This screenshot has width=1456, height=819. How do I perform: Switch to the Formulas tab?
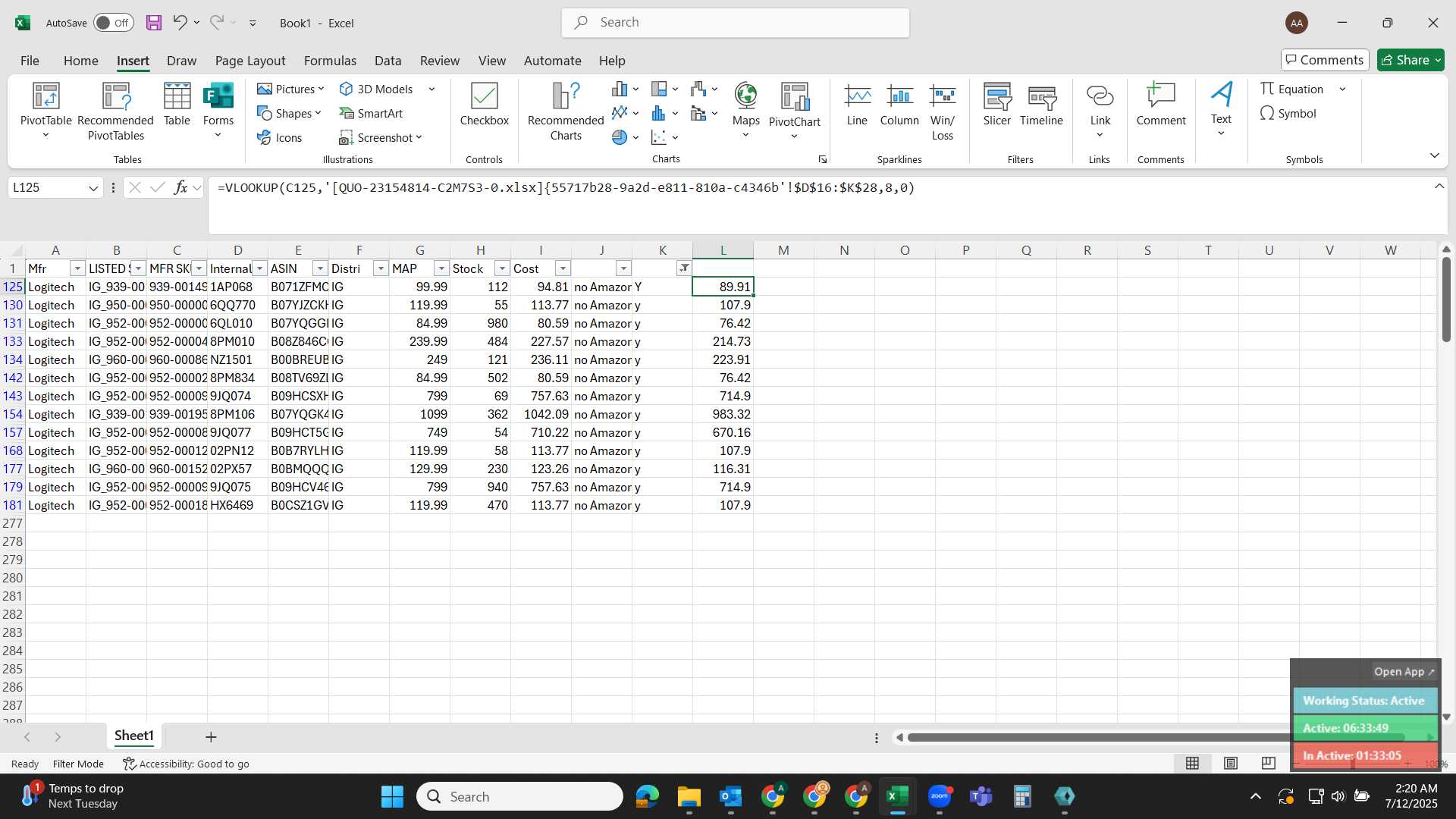pyautogui.click(x=330, y=61)
